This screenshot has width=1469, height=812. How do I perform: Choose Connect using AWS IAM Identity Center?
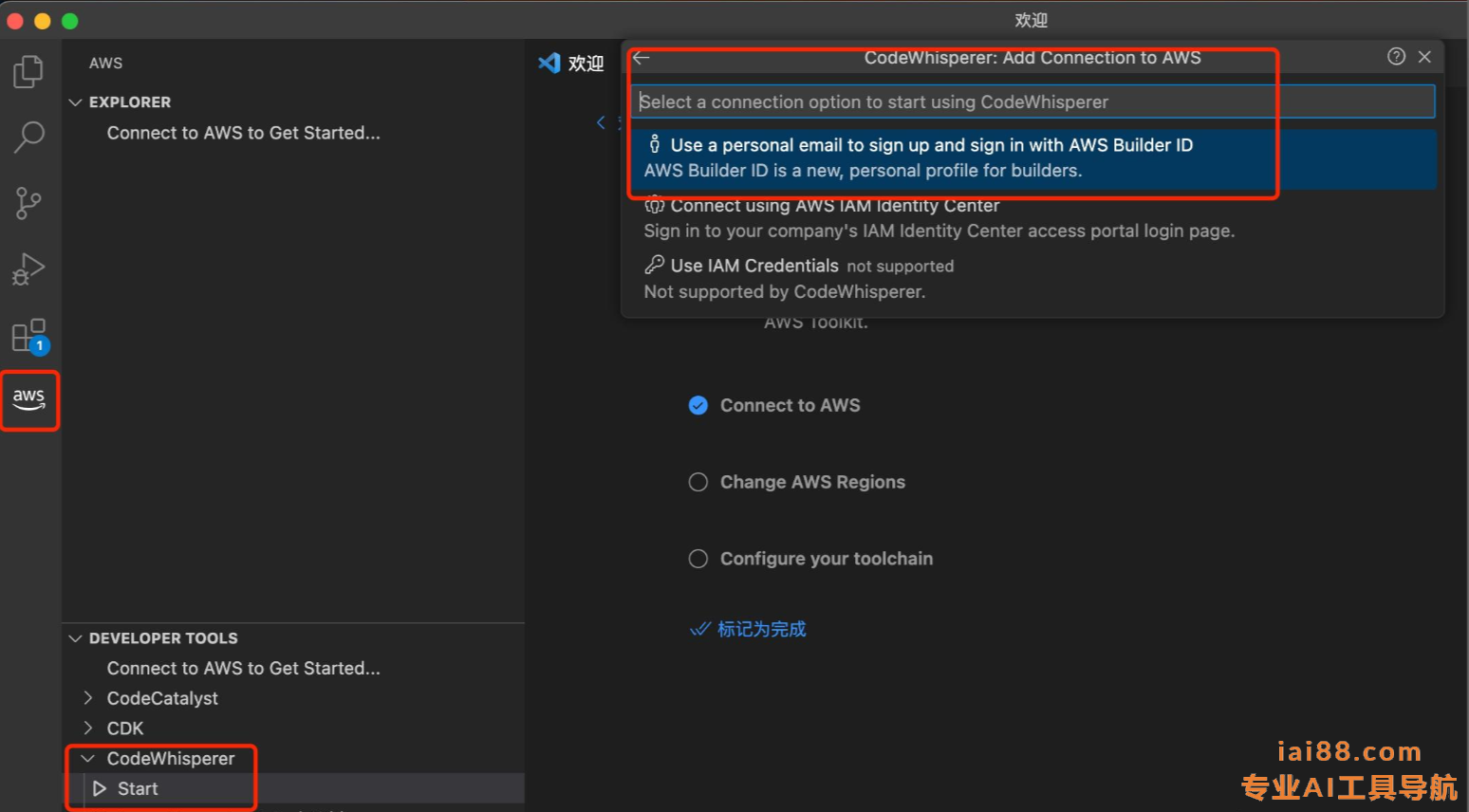1034,218
